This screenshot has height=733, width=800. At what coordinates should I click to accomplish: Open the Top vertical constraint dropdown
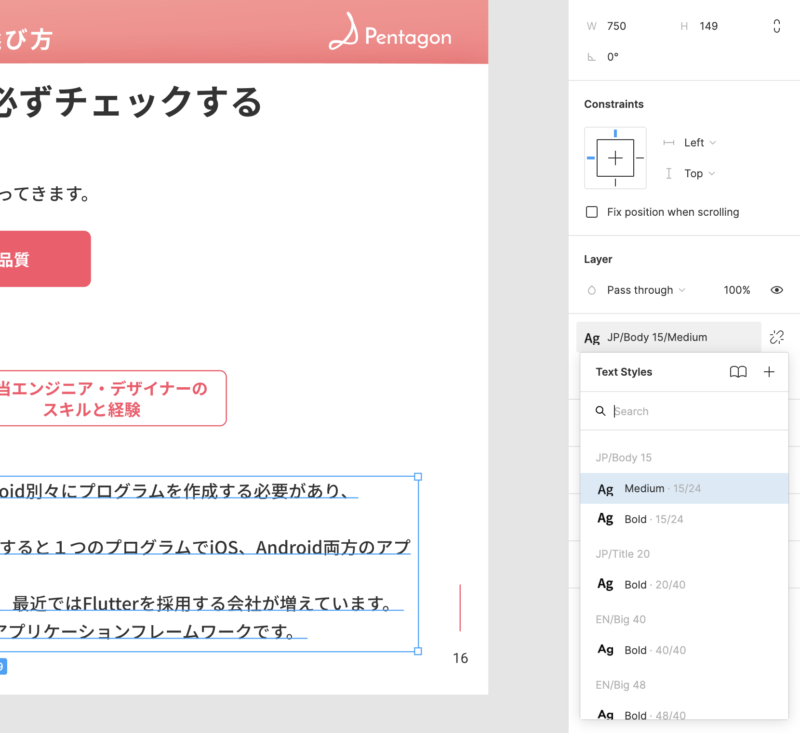point(700,174)
